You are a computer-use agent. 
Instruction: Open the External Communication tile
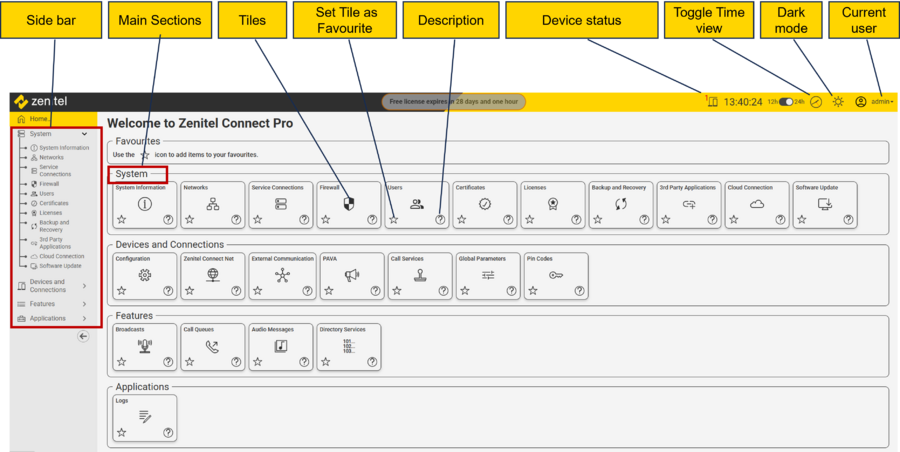coord(281,276)
